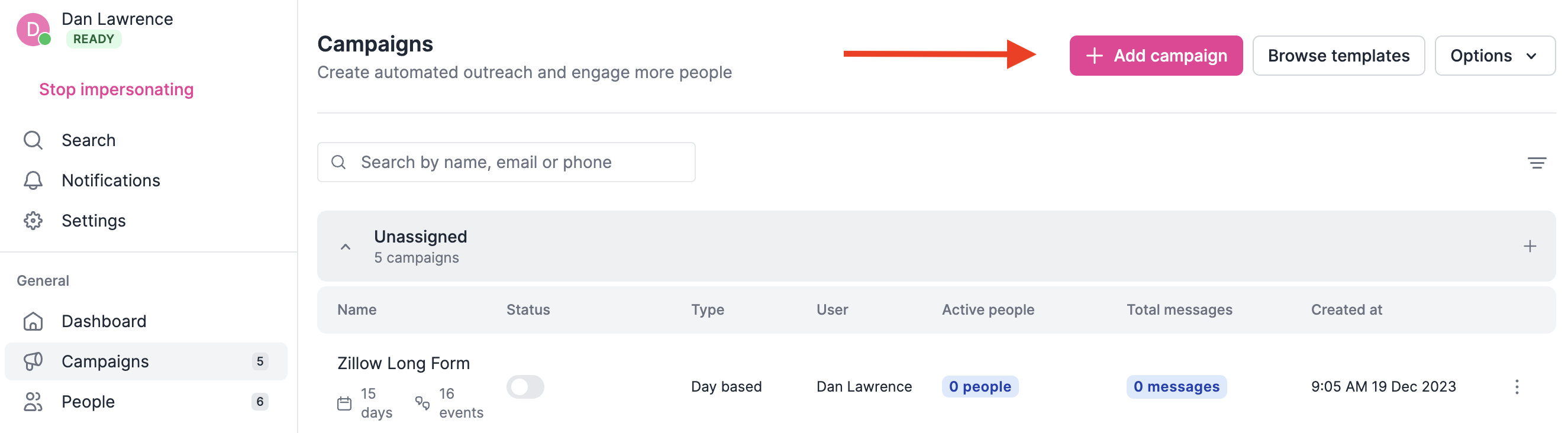Select Campaigns in the sidebar menu
Image resolution: width=1568 pixels, height=433 pixels.
pyautogui.click(x=105, y=361)
